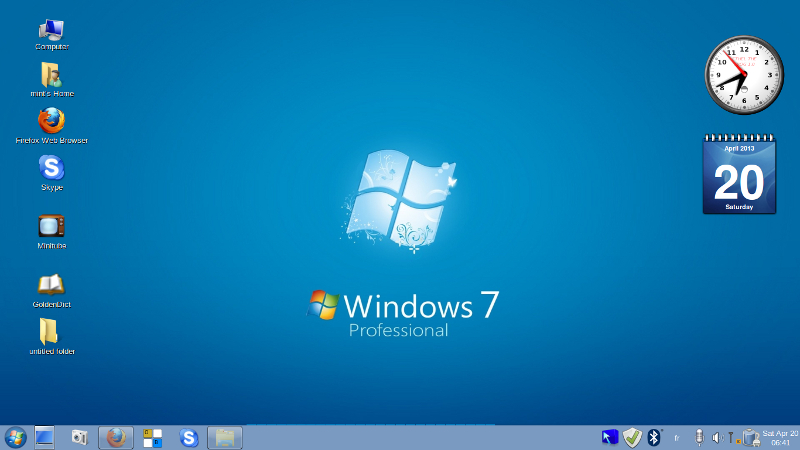Open the Sat Apr 20 taskbar clock
Viewport: 800px width, 450px height.
pyautogui.click(x=780, y=438)
